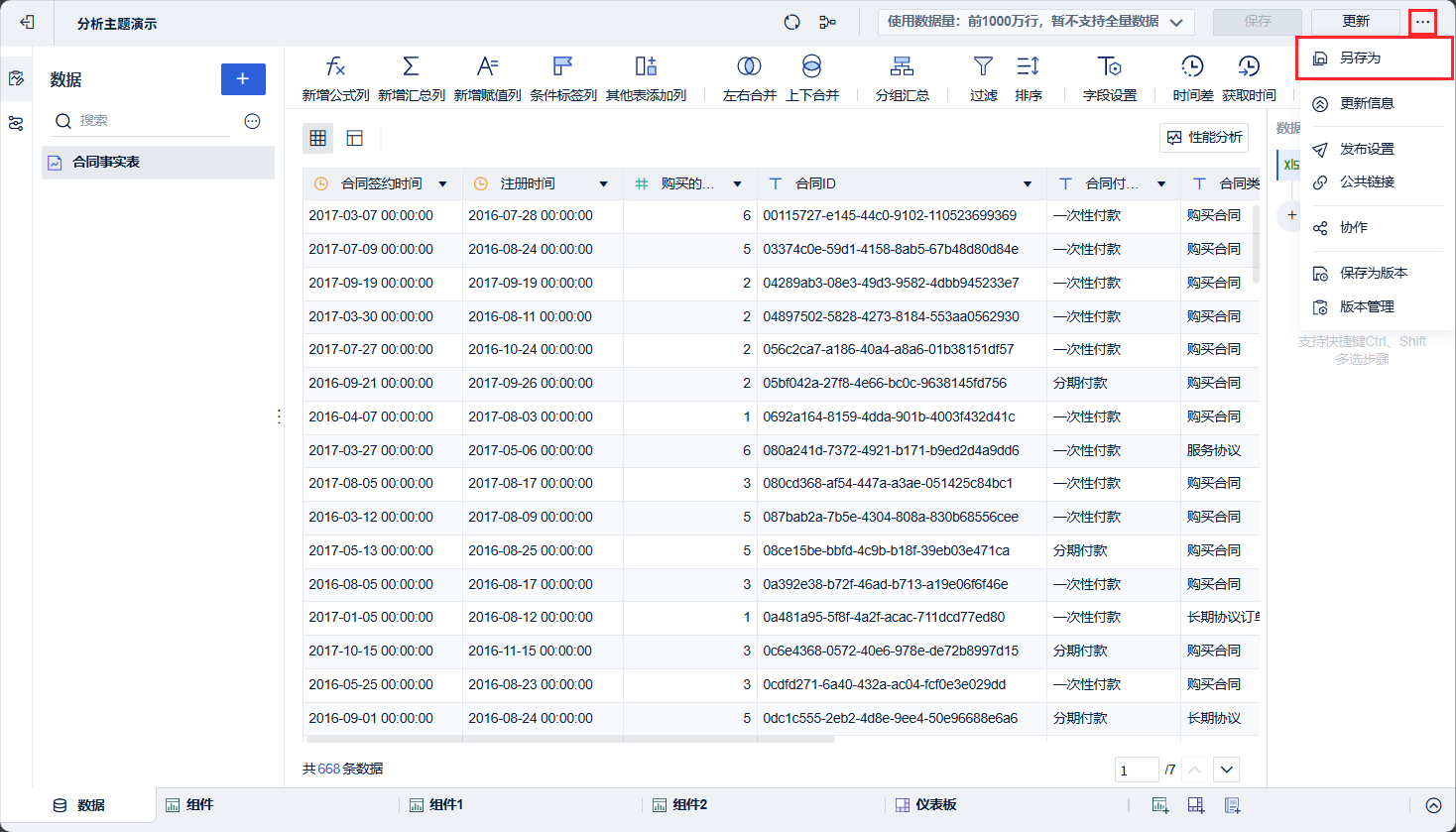This screenshot has height=832, width=1456.
Task: Choose 公共链接 from the menu
Action: click(1375, 182)
